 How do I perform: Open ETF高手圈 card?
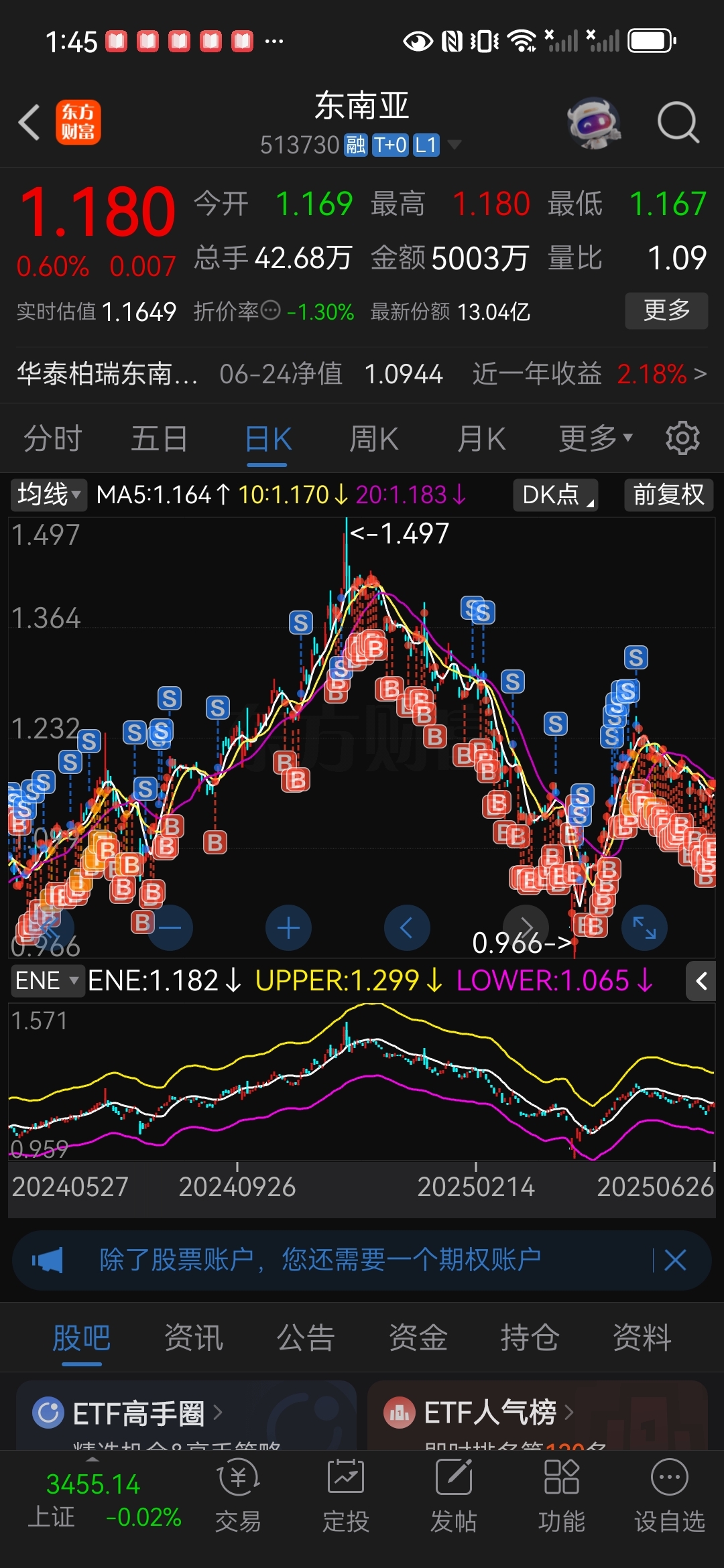pos(186,1415)
